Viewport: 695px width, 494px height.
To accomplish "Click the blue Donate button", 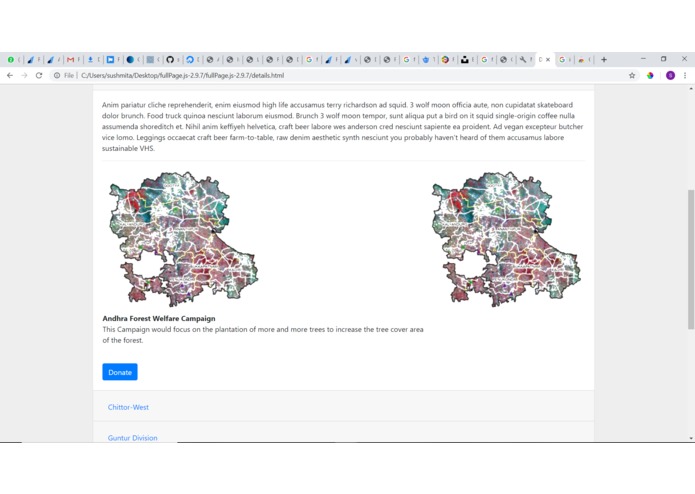I will 120,372.
